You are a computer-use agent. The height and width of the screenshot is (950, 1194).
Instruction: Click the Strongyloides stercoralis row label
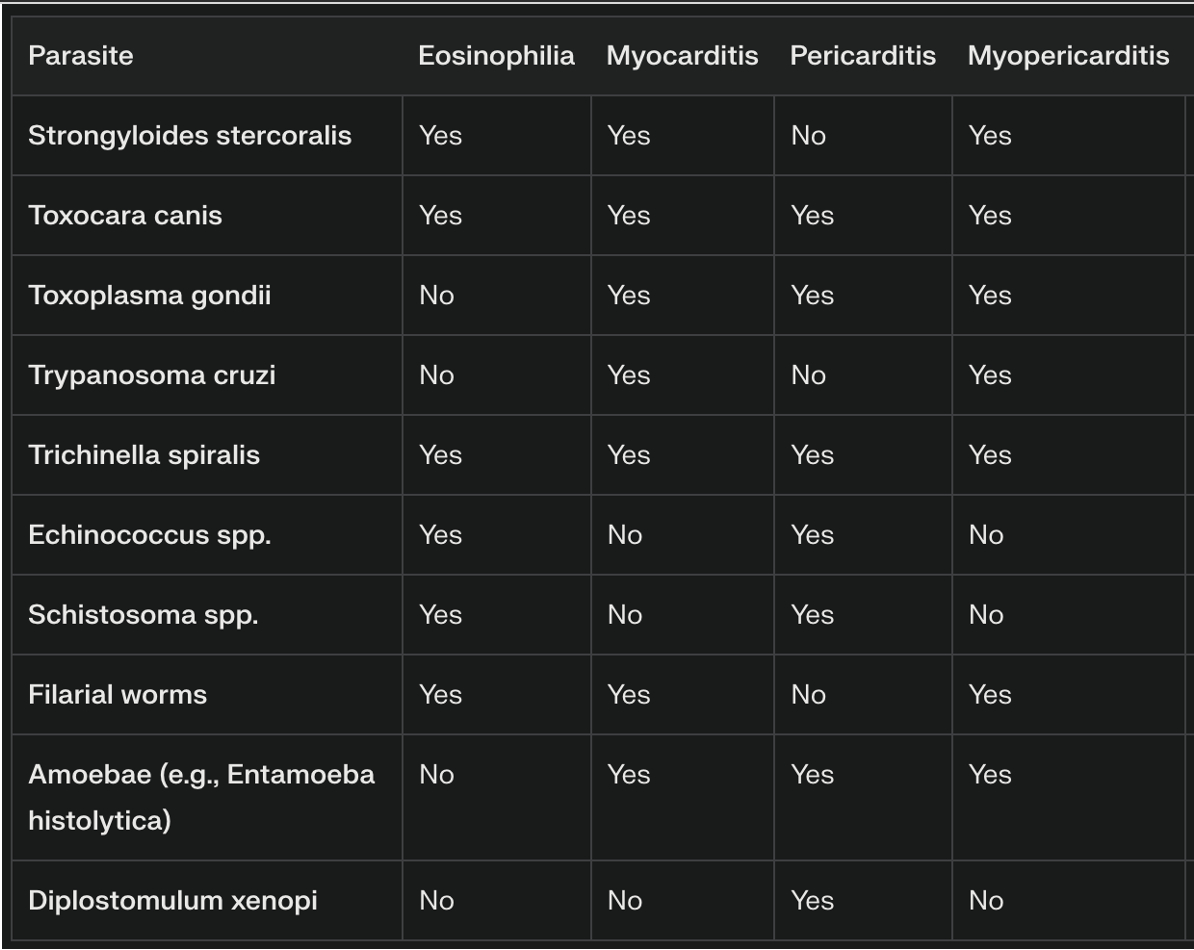[190, 135]
